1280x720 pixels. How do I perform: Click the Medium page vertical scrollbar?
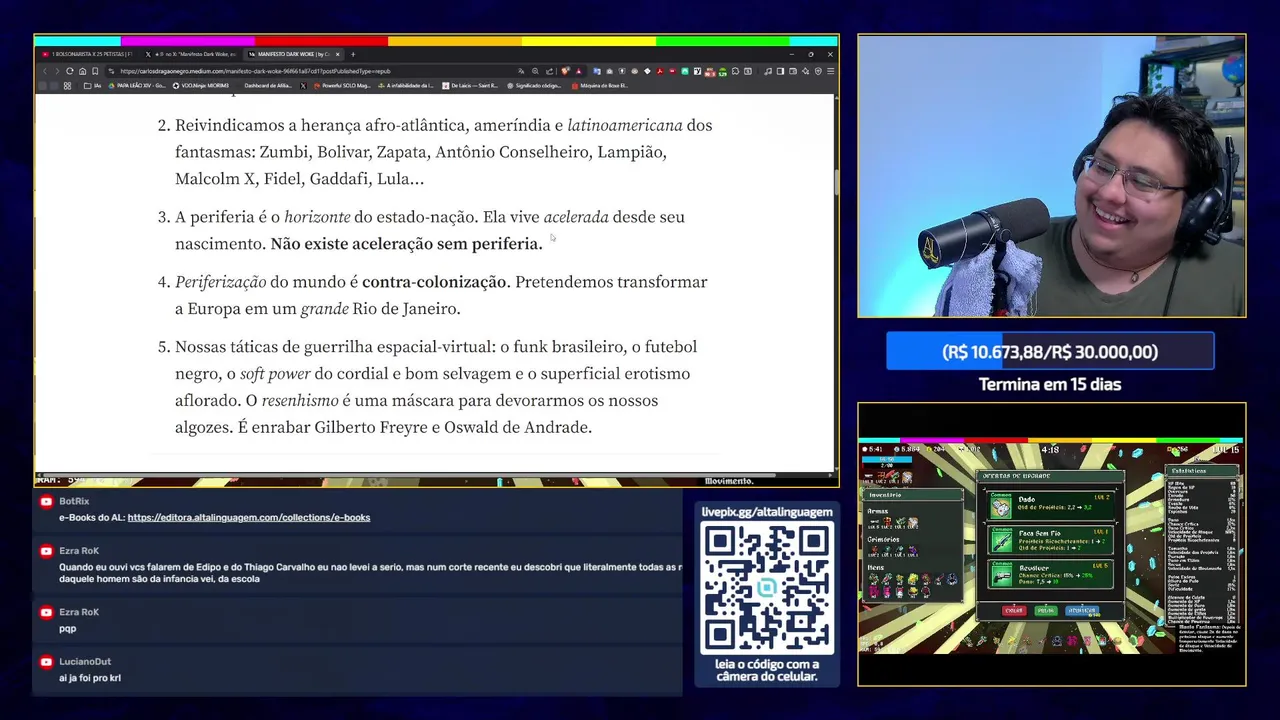pos(836,184)
